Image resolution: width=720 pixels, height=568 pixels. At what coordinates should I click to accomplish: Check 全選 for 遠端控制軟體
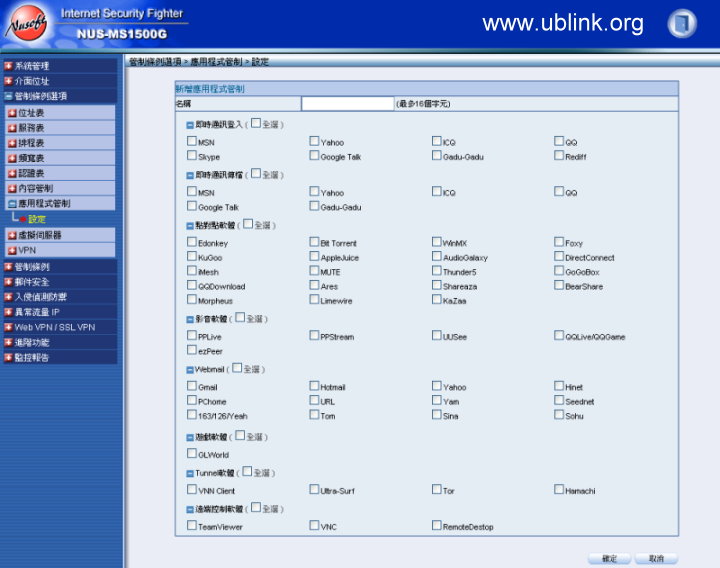tap(256, 507)
